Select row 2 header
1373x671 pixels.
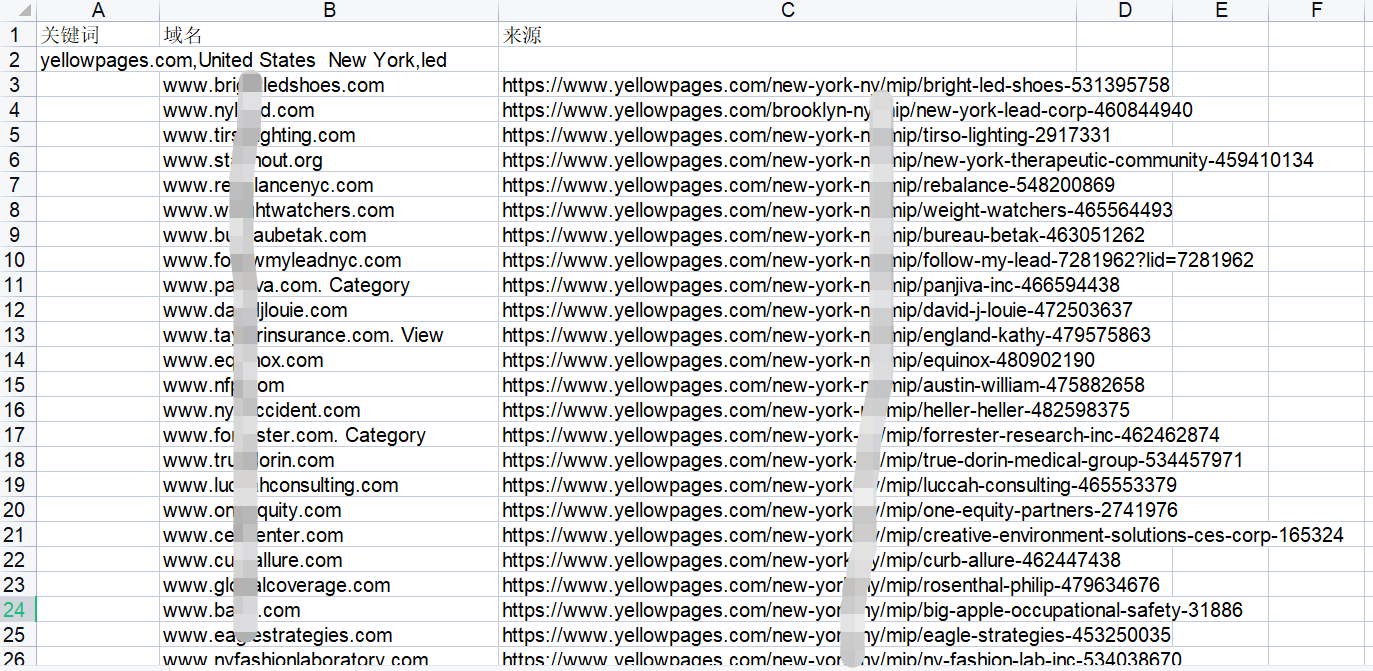pyautogui.click(x=17, y=59)
